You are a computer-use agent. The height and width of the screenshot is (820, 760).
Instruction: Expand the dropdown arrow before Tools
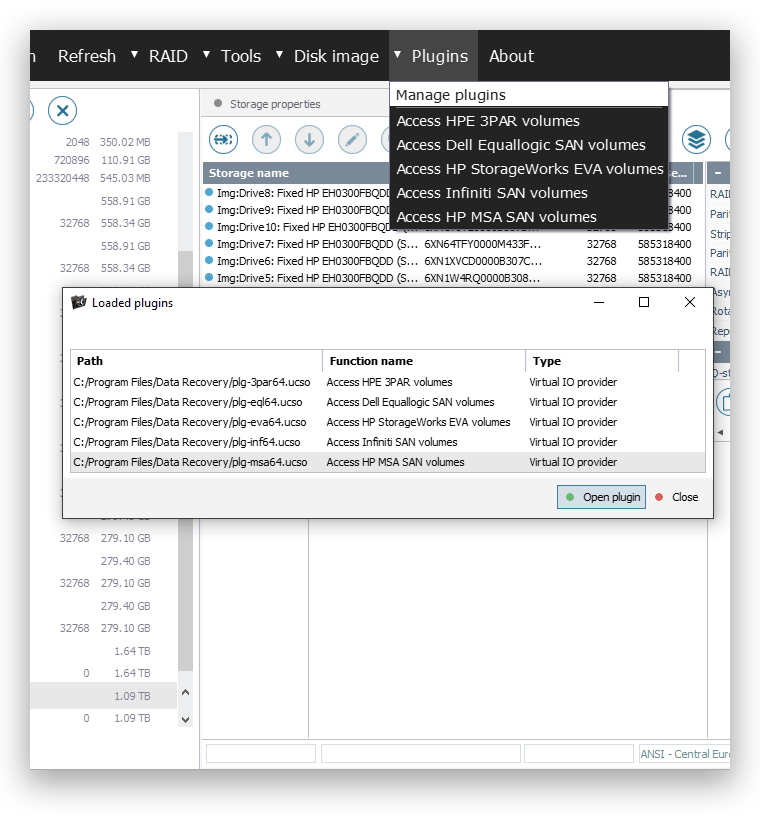[207, 54]
